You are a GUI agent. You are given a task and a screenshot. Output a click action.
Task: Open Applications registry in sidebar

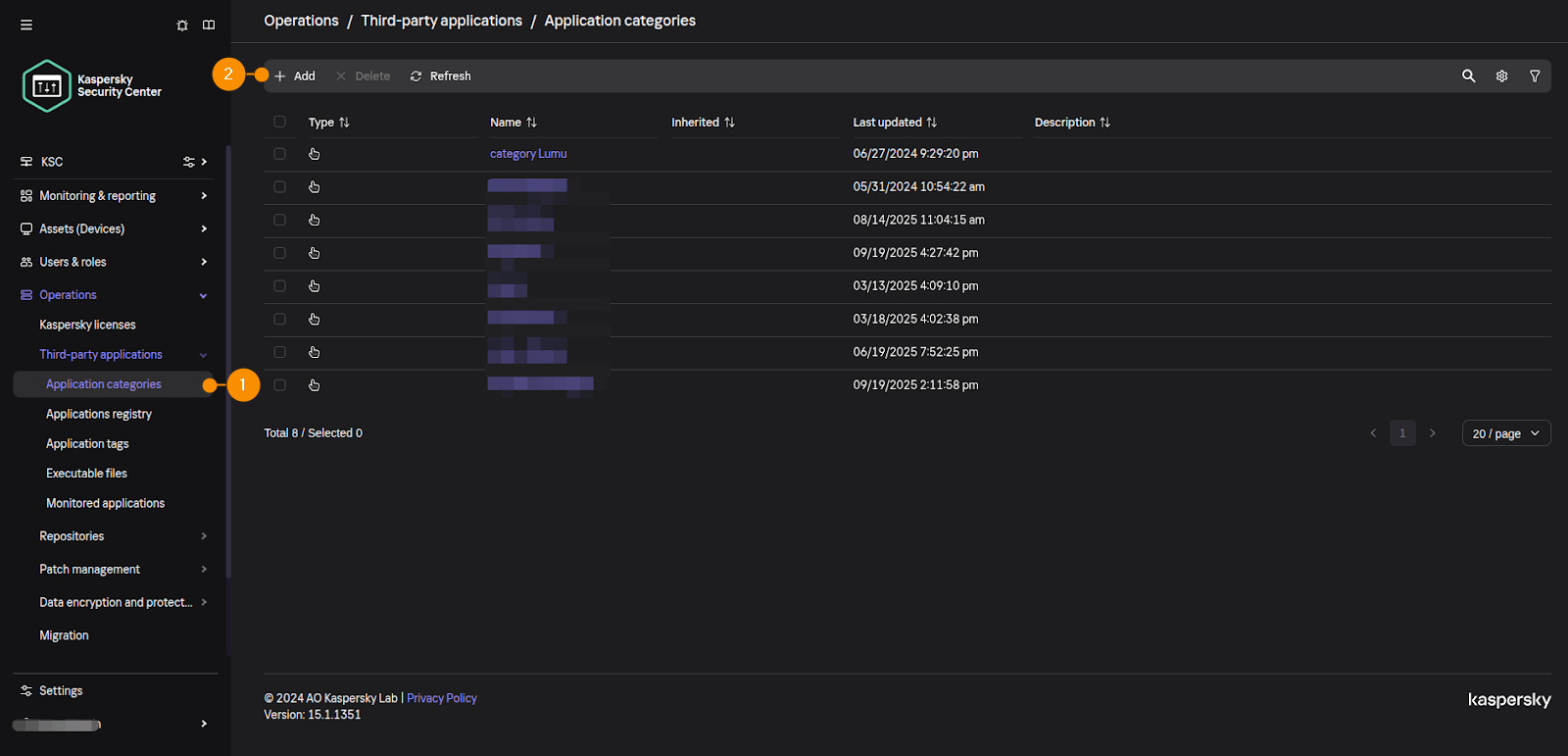99,414
